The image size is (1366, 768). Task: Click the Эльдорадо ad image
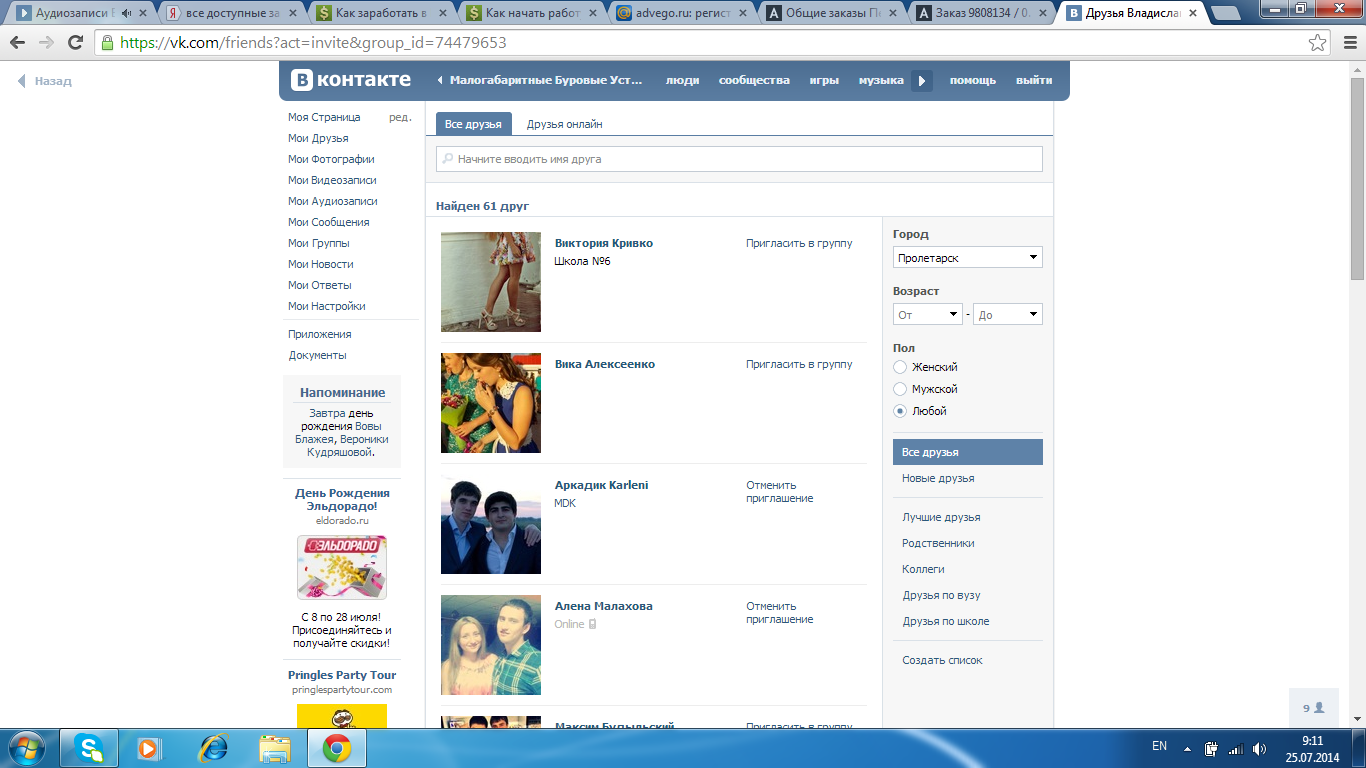(342, 567)
